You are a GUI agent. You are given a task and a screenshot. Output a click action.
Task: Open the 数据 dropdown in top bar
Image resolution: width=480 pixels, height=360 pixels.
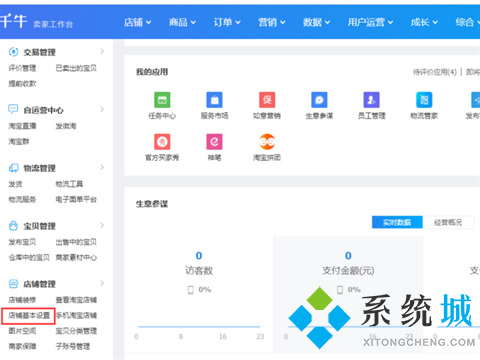[x=316, y=22]
